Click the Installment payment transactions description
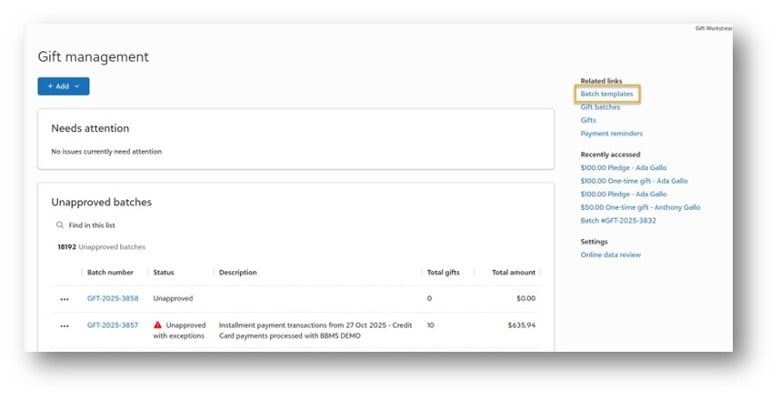 coord(315,330)
